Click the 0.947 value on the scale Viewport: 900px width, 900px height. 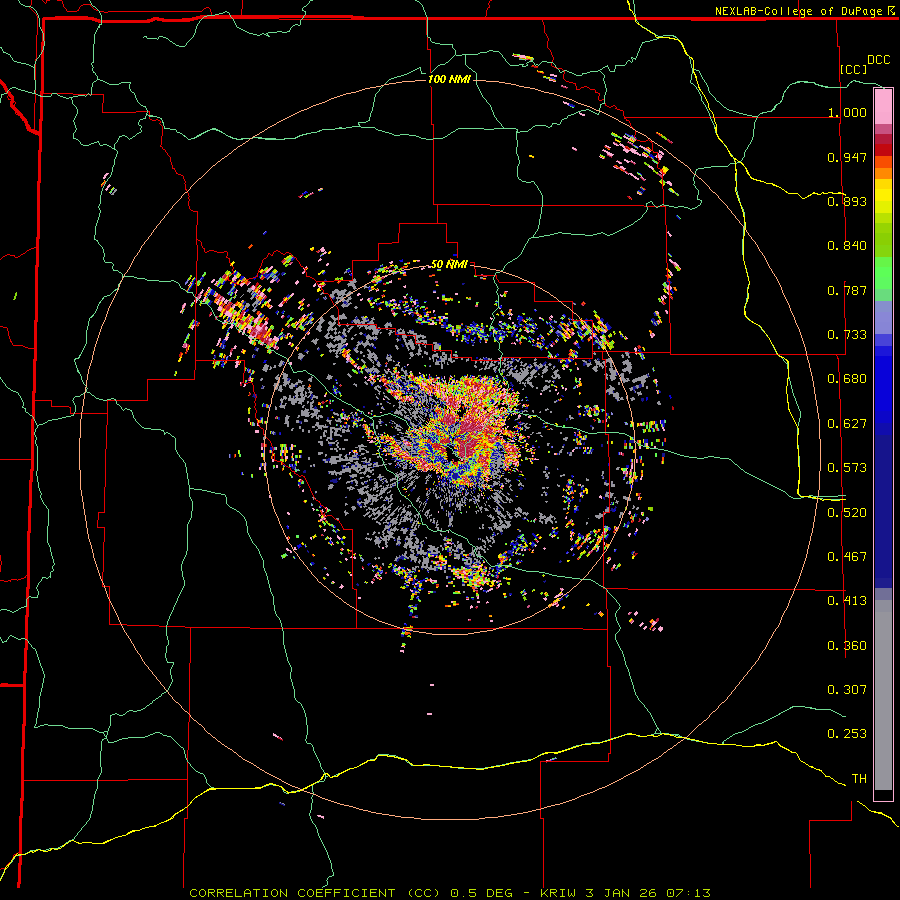pyautogui.click(x=847, y=157)
